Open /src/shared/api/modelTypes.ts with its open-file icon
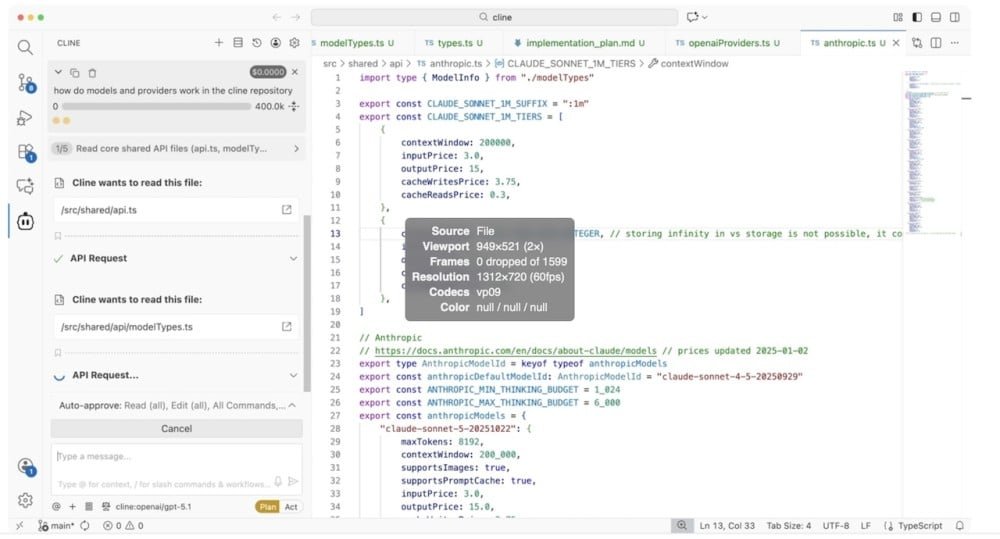Image resolution: width=1000 pixels, height=539 pixels. 286,326
